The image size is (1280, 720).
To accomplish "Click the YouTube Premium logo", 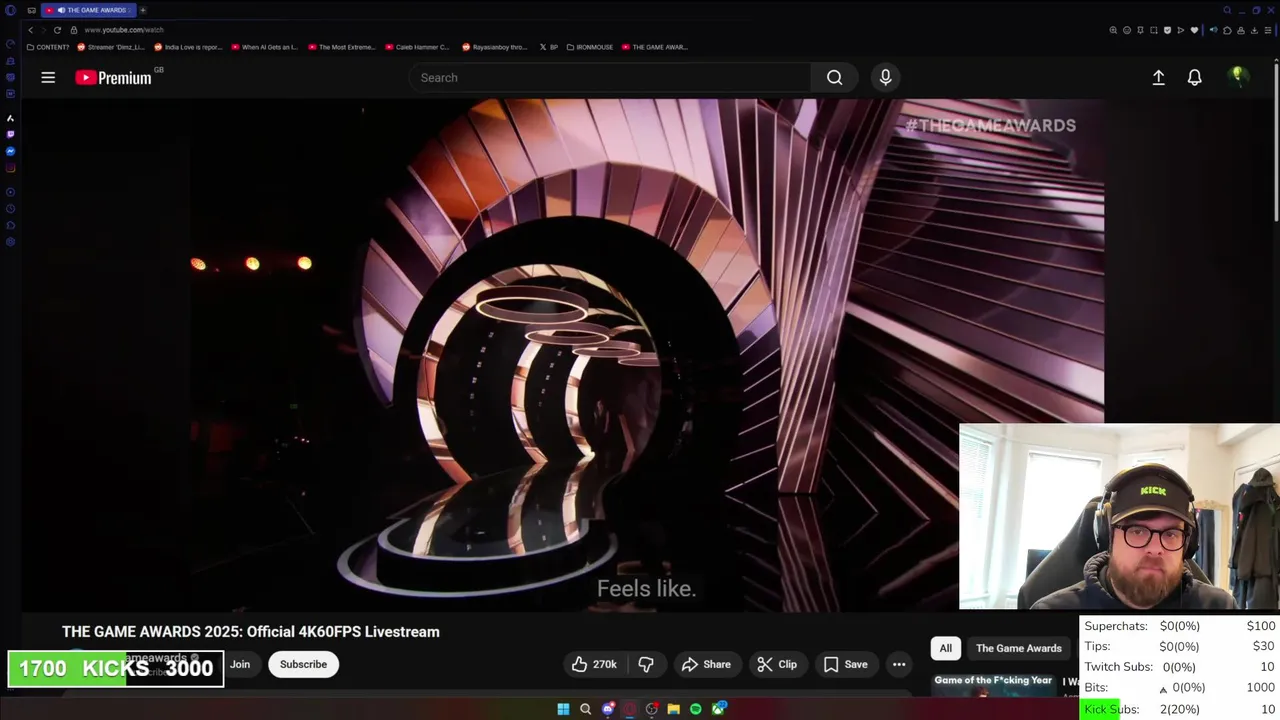I will tap(114, 77).
